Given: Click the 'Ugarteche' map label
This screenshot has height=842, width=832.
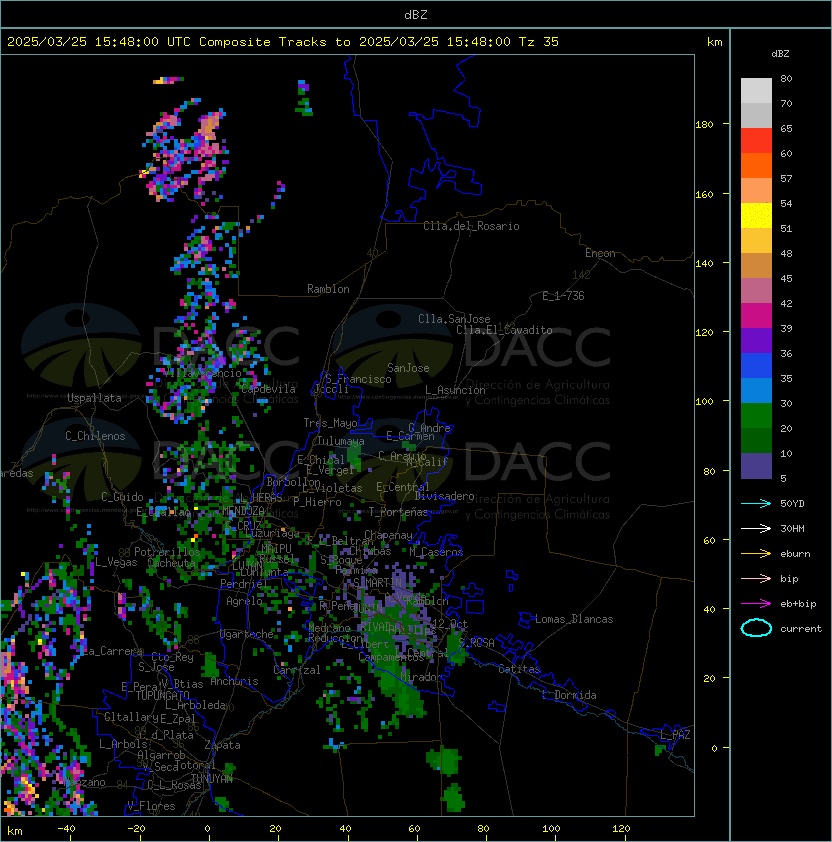Looking at the screenshot, I should [x=247, y=634].
